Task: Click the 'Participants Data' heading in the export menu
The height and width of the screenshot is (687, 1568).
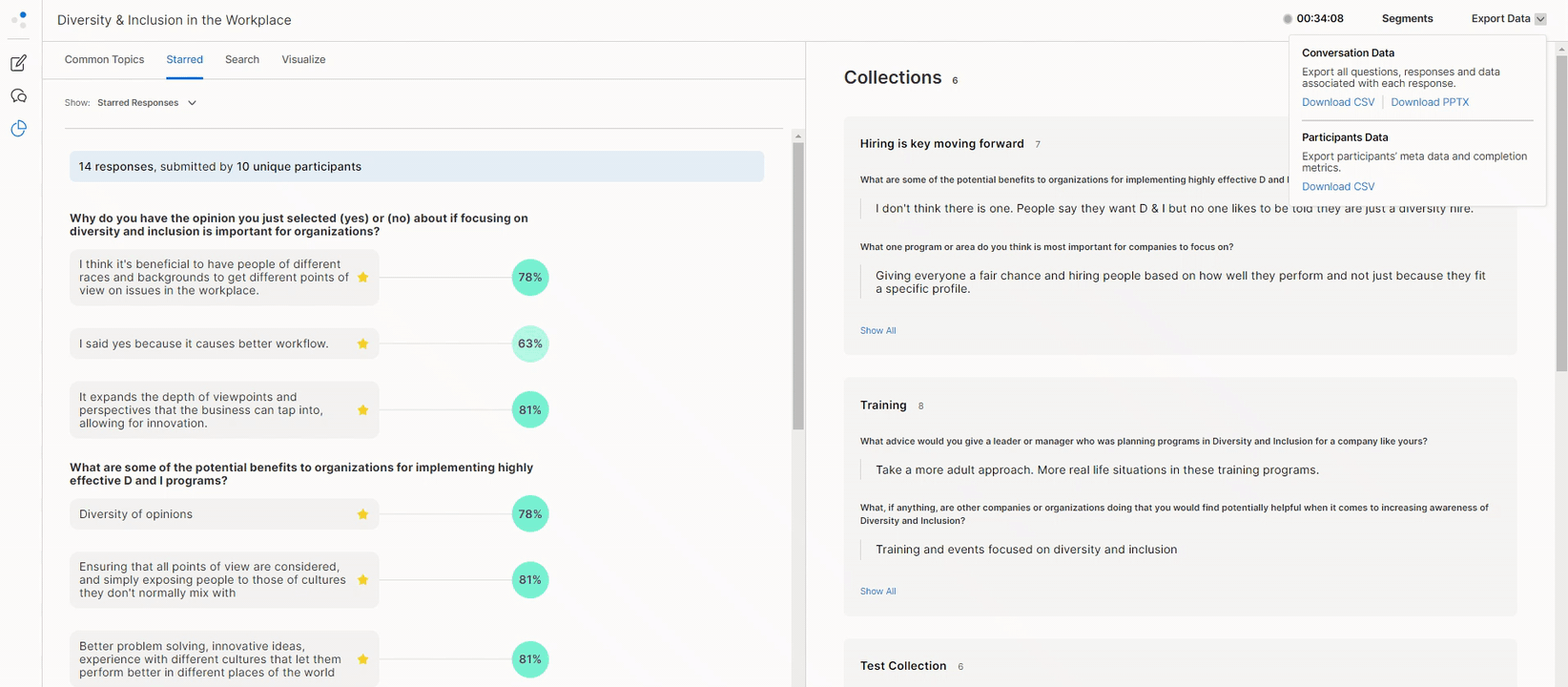Action: [x=1345, y=137]
